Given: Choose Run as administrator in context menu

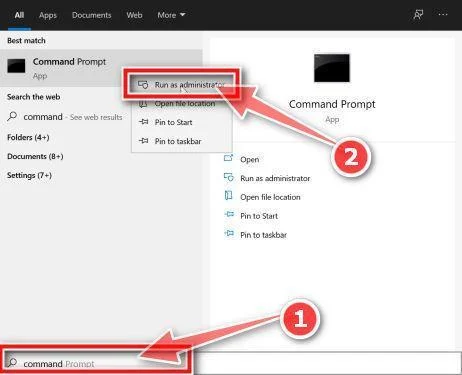Looking at the screenshot, I should 182,85.
